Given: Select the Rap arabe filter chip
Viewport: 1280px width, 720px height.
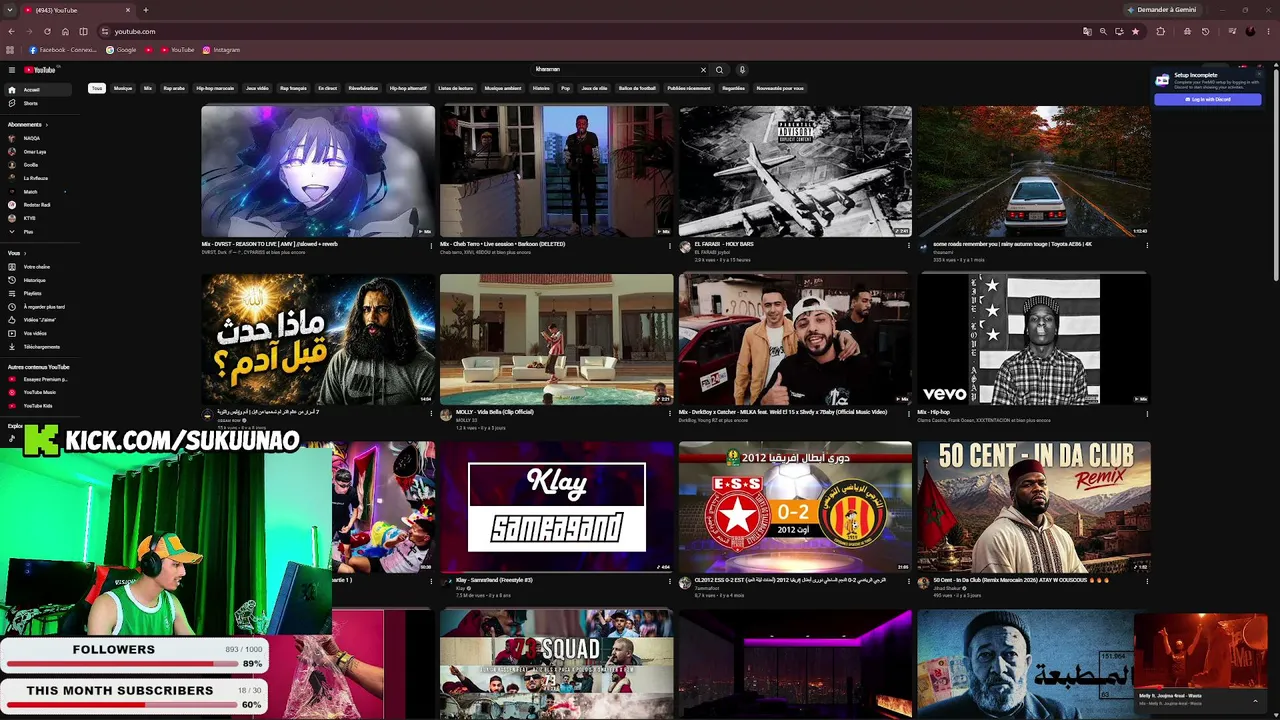Looking at the screenshot, I should pyautogui.click(x=174, y=88).
